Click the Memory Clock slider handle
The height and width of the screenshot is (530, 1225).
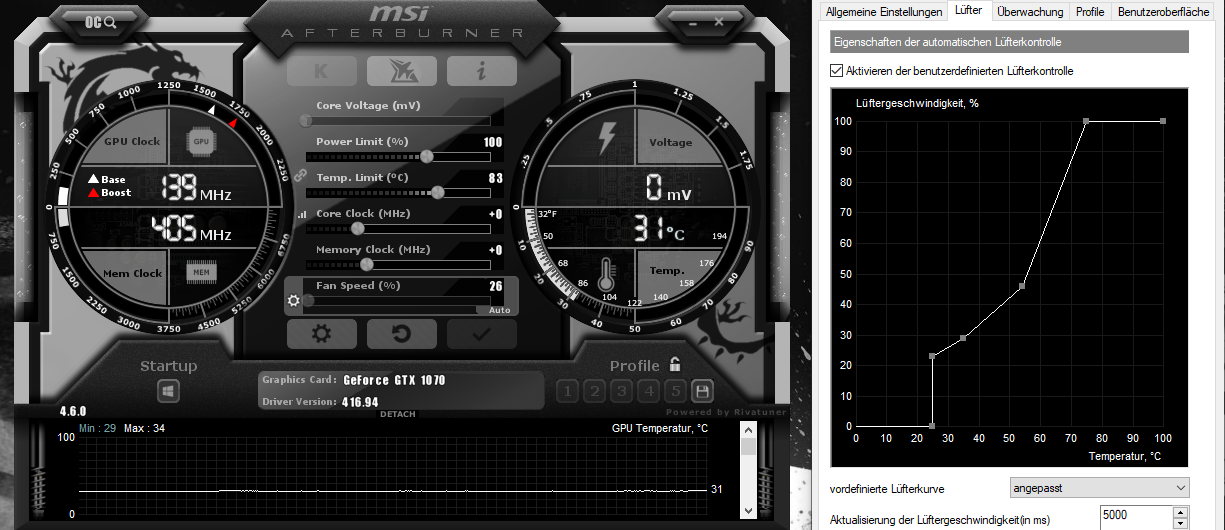[366, 264]
